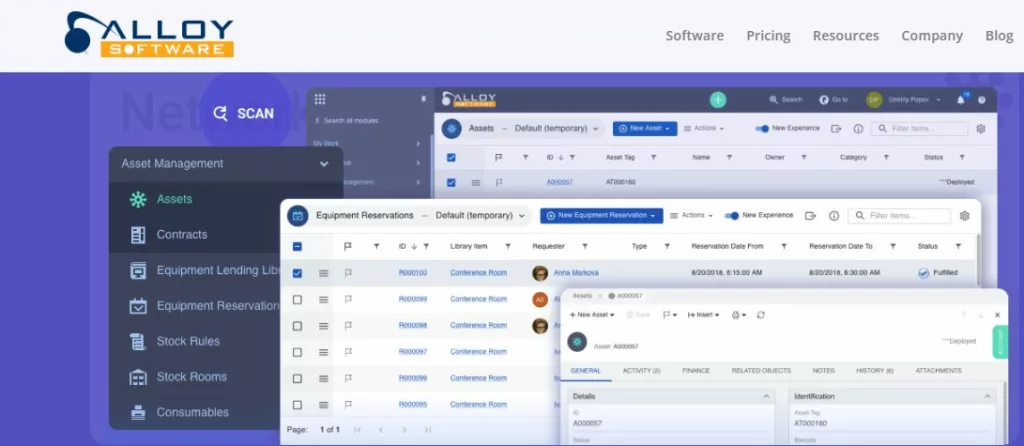Collapse the Asset Management menu chevron
1024x446 pixels.
point(324,164)
